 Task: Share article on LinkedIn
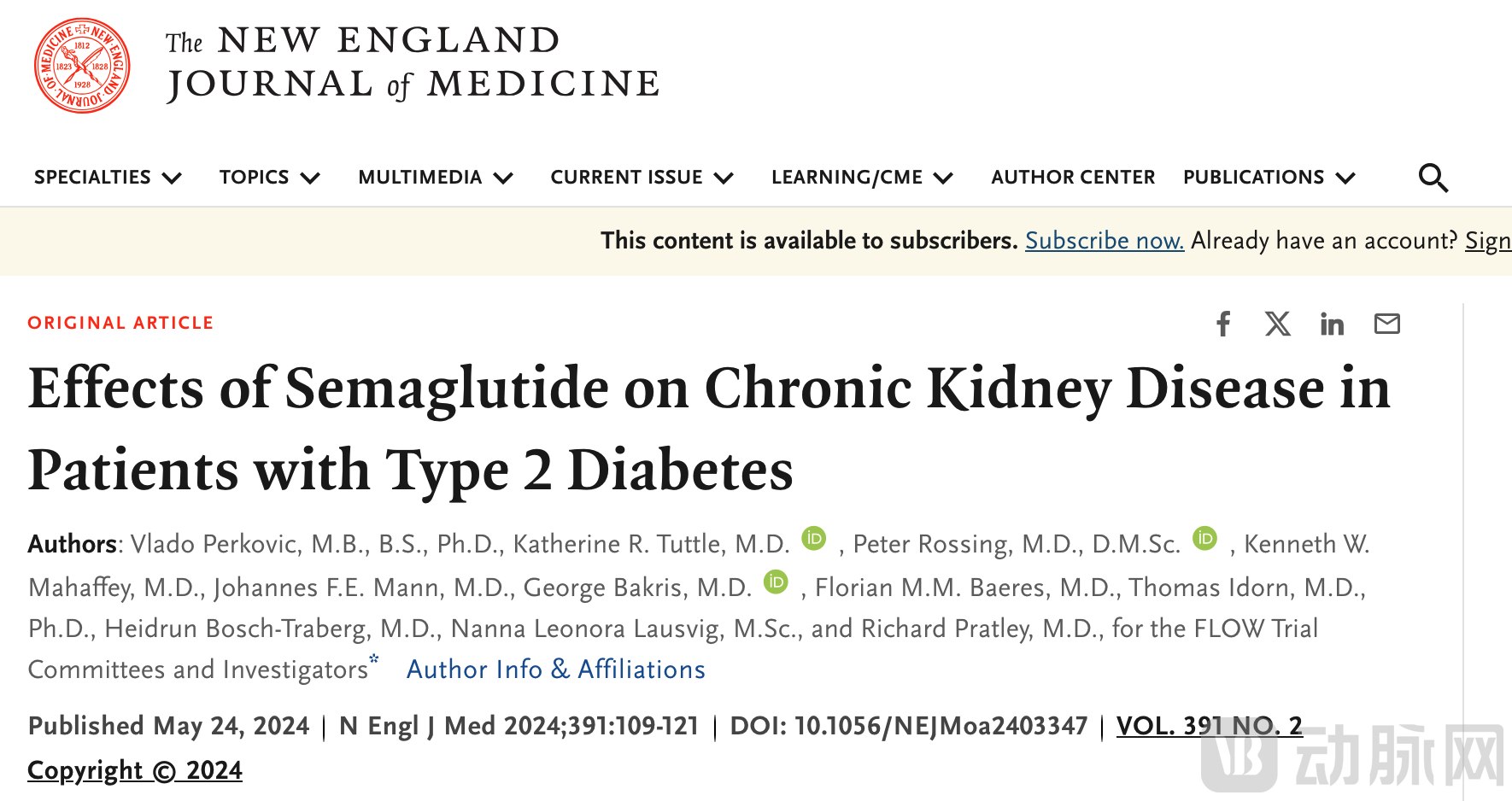pos(1332,324)
